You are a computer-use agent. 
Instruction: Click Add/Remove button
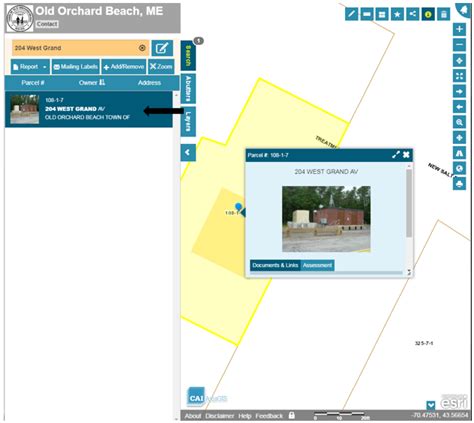(124, 67)
